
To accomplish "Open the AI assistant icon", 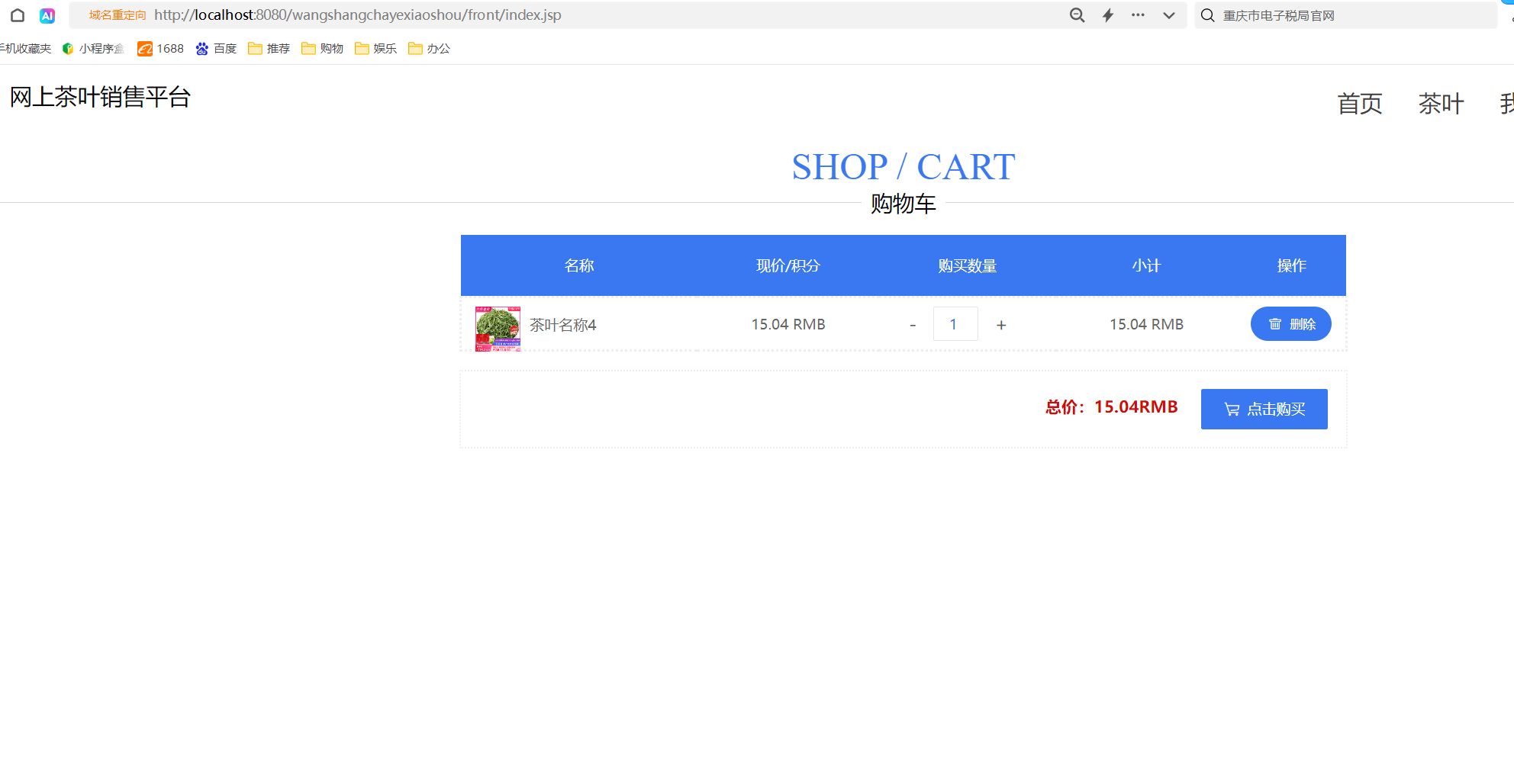I will (x=47, y=15).
